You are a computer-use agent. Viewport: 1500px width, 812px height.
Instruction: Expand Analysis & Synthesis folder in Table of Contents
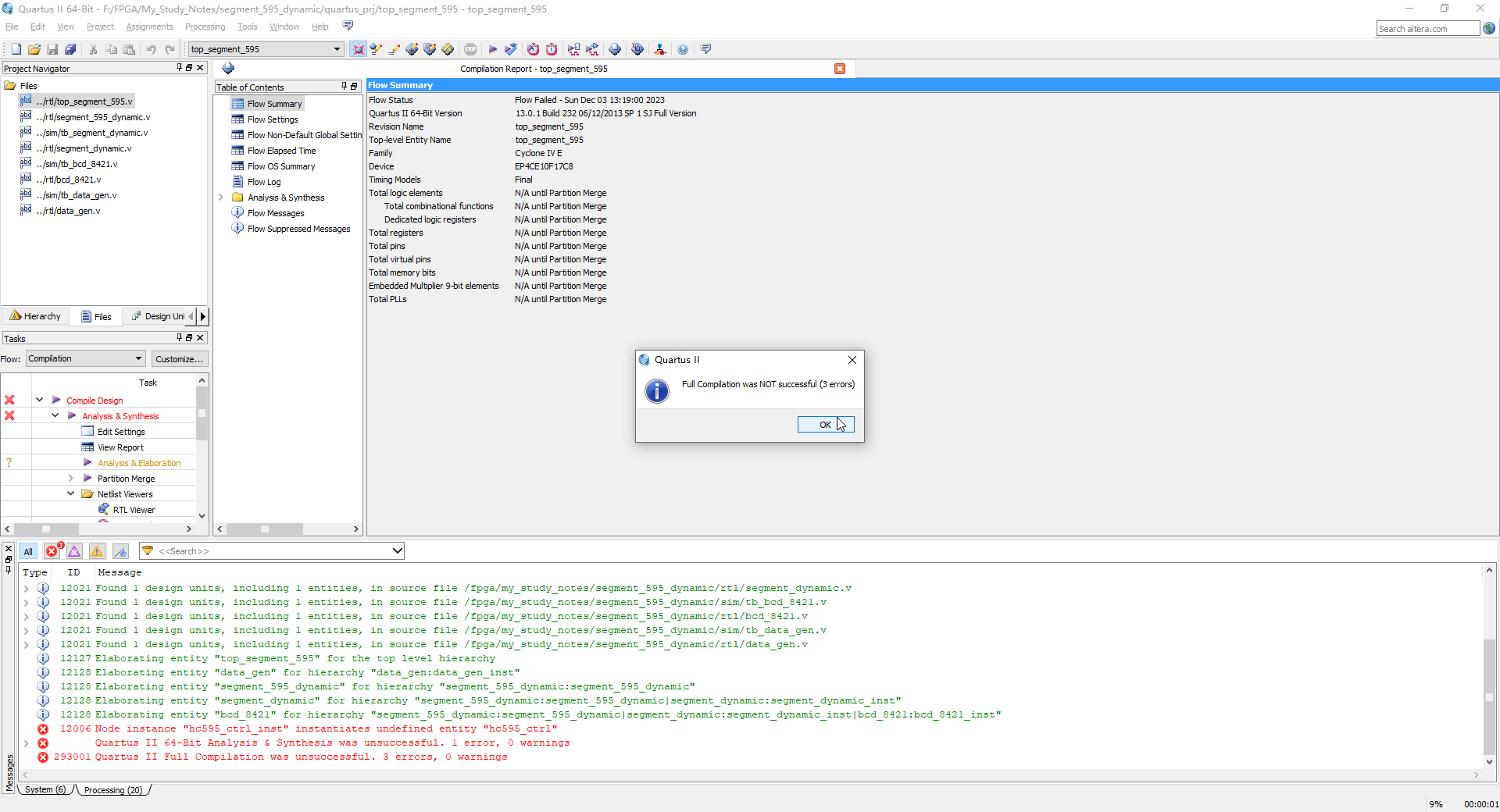click(x=220, y=198)
